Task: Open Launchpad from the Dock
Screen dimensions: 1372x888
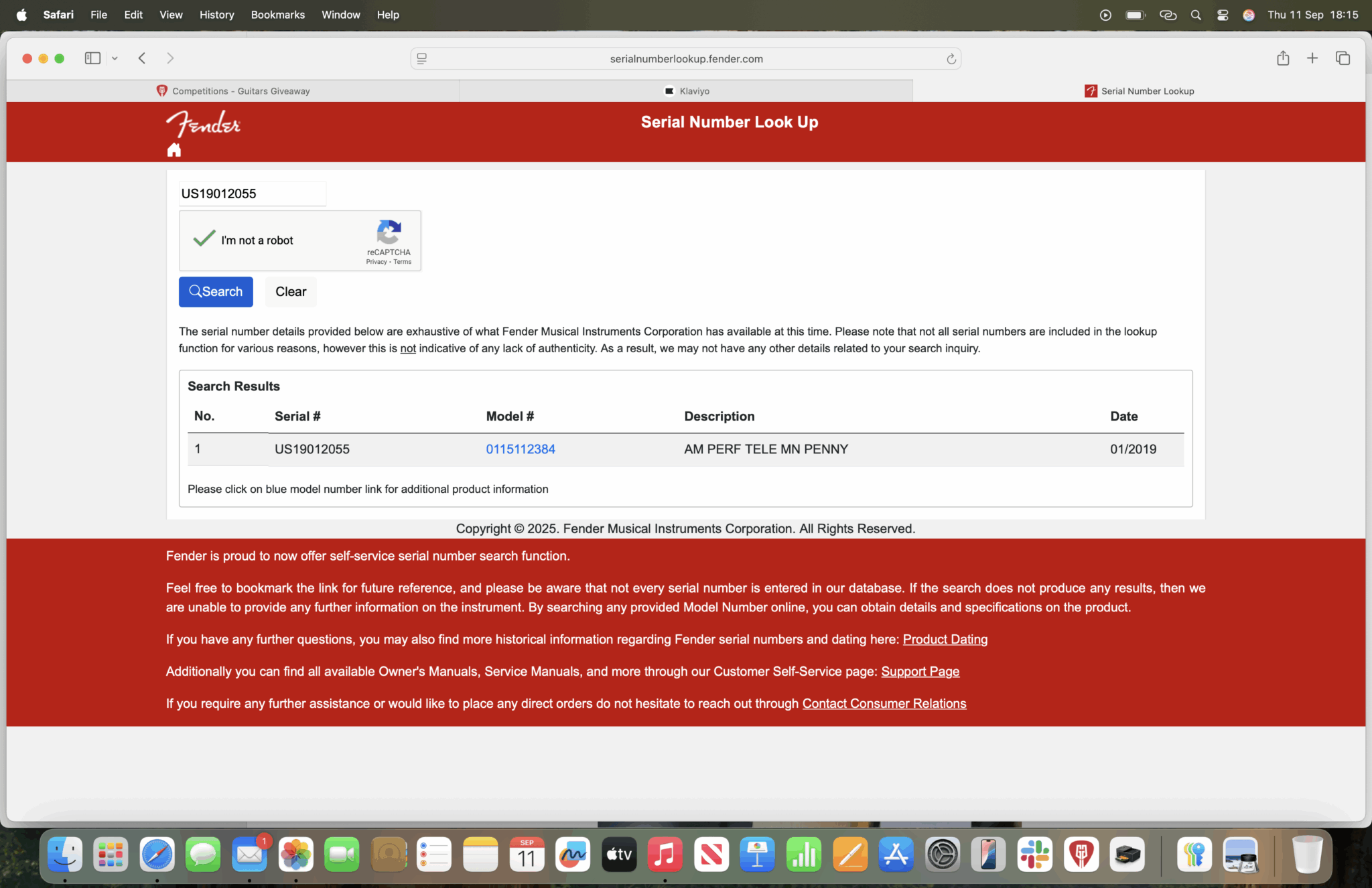Action: pyautogui.click(x=111, y=855)
